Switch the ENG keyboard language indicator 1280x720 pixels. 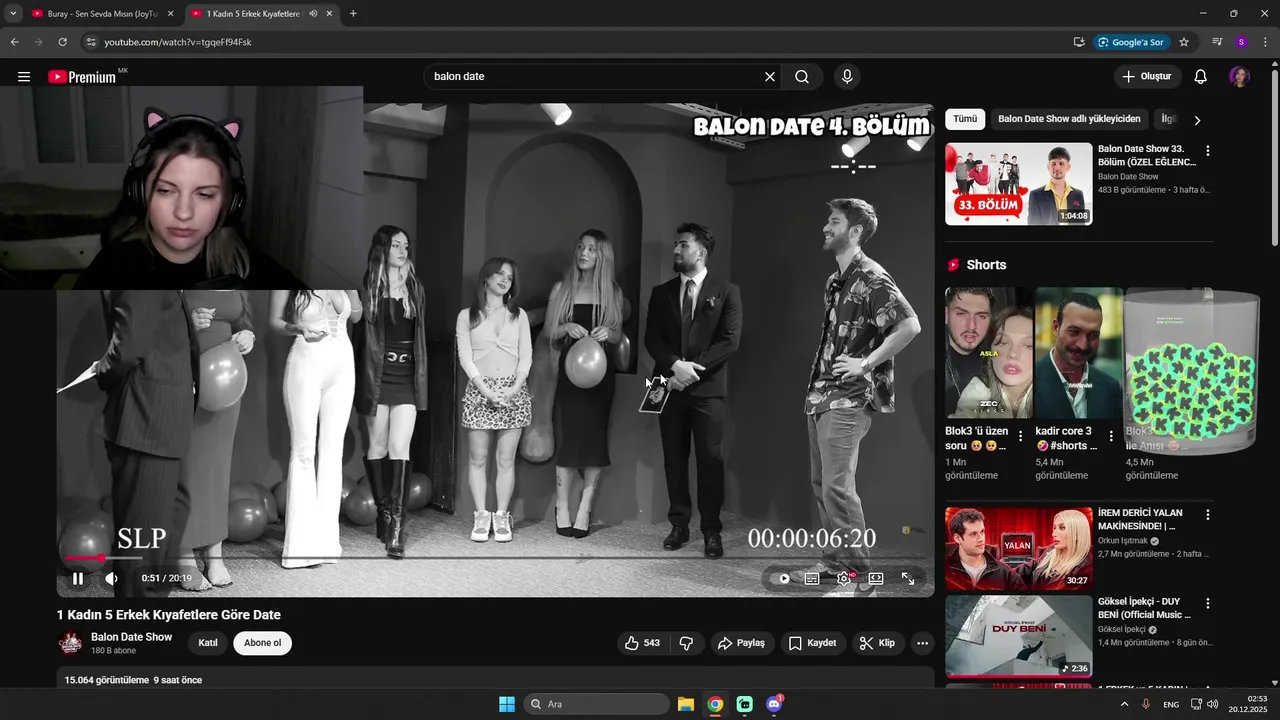[1171, 704]
